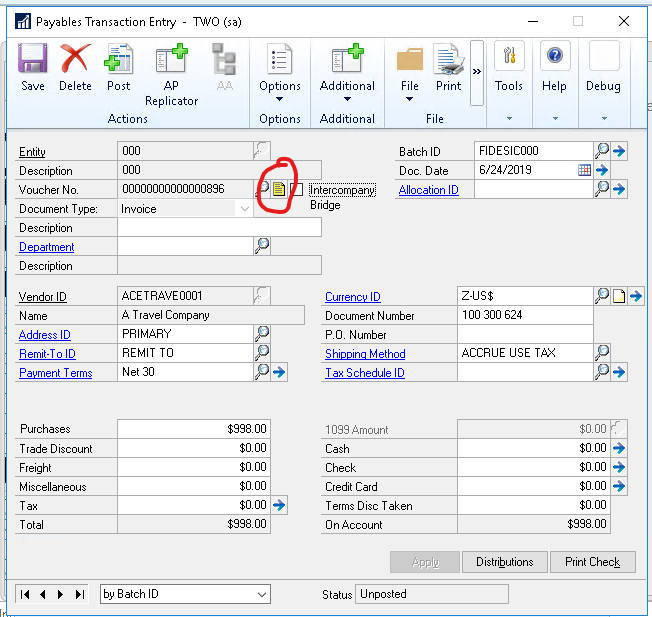Viewport: 652px width, 617px height.
Task: Click the Address ID link
Action: tap(44, 335)
